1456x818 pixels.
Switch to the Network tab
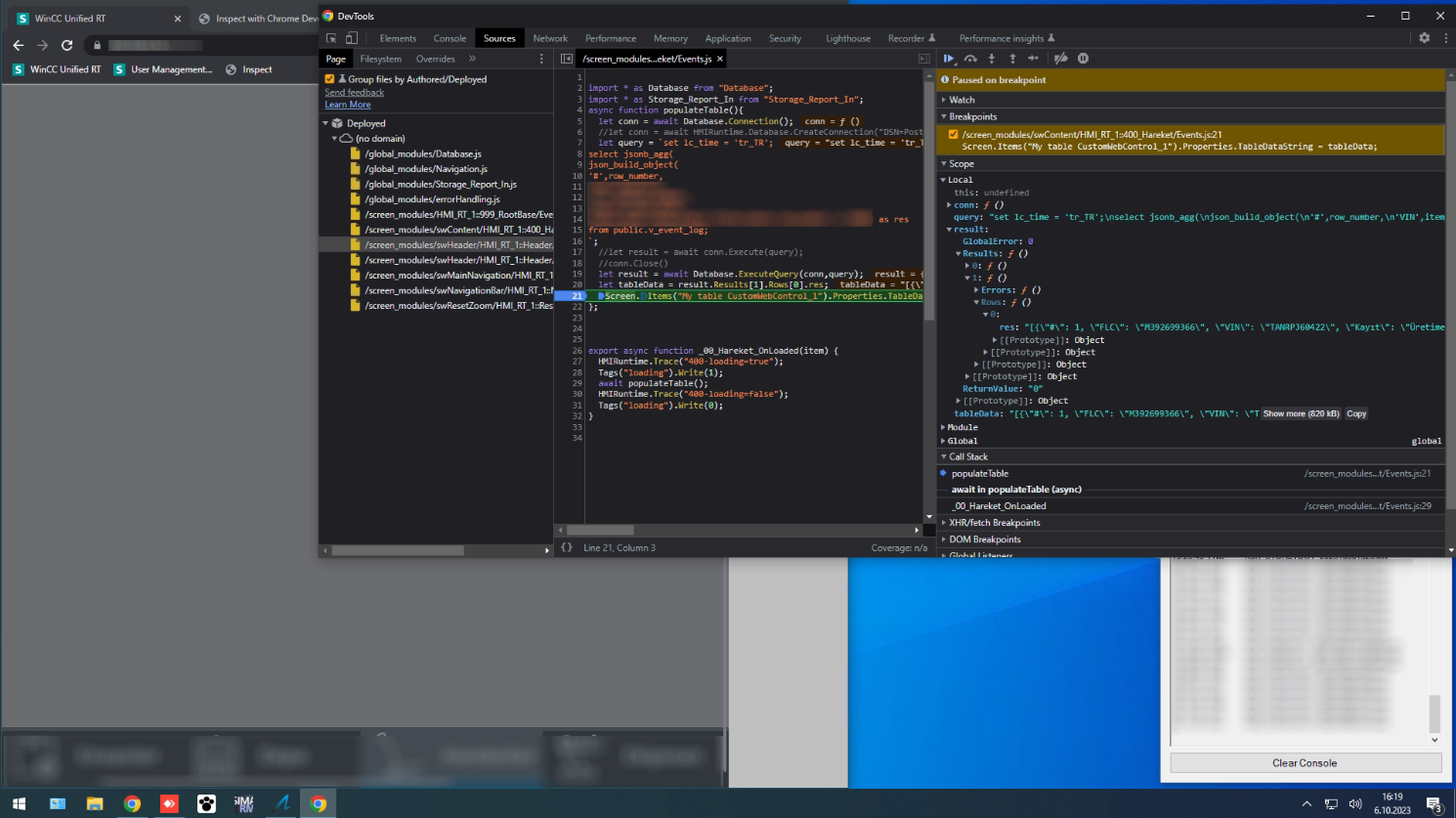pos(550,38)
